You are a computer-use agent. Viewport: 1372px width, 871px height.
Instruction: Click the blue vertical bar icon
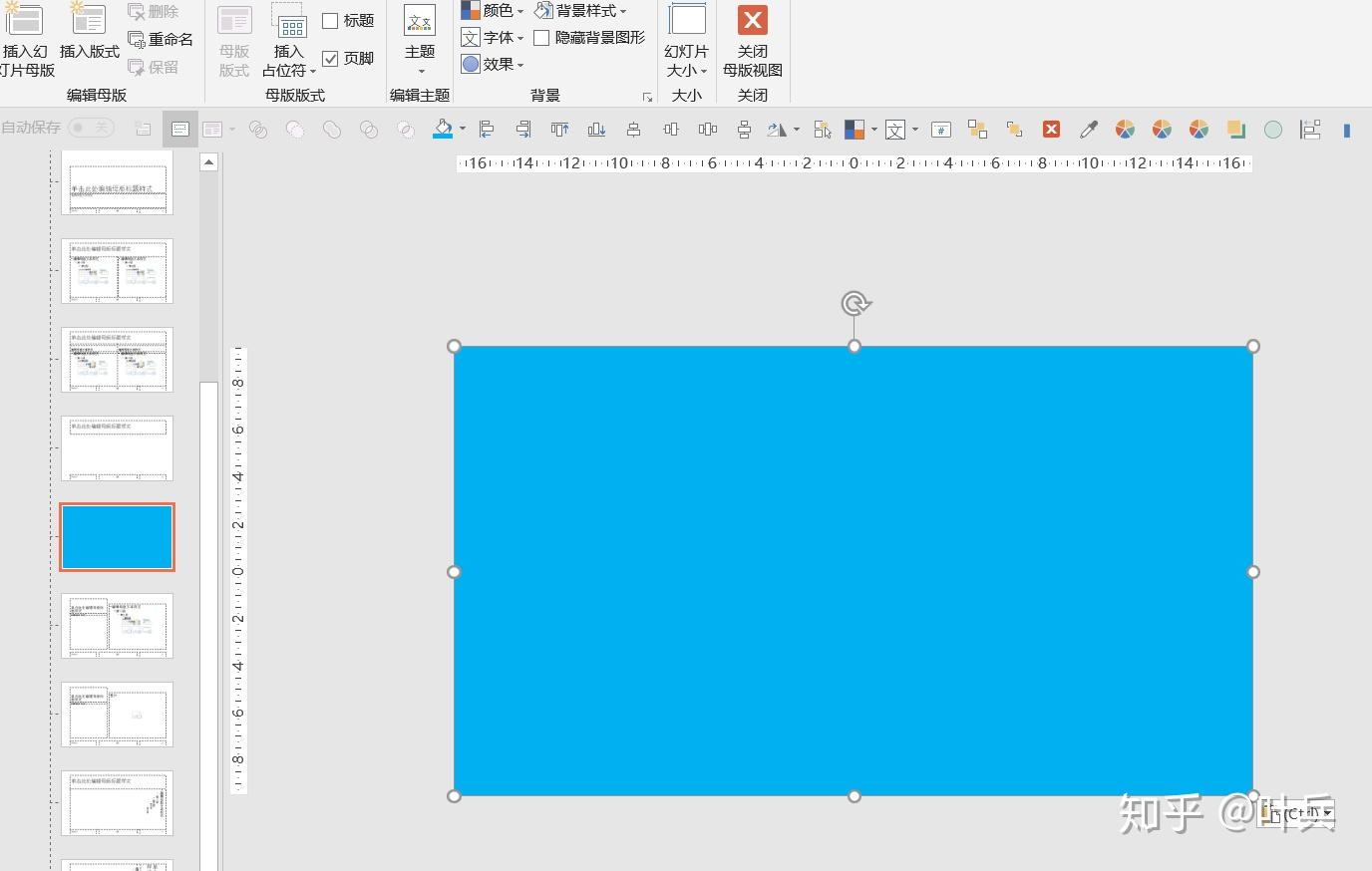coord(1347,130)
